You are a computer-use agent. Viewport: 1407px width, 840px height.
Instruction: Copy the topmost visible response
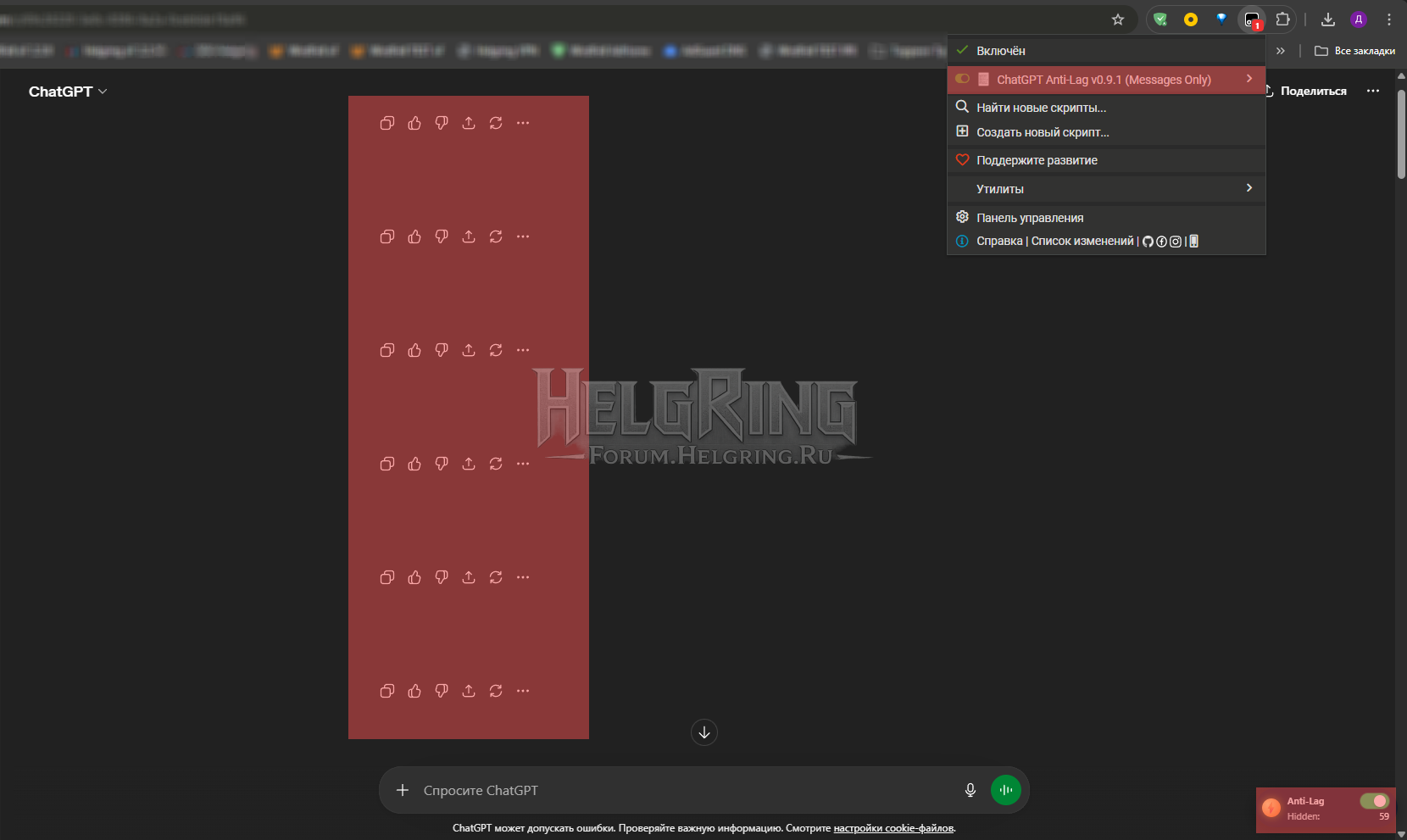[387, 123]
